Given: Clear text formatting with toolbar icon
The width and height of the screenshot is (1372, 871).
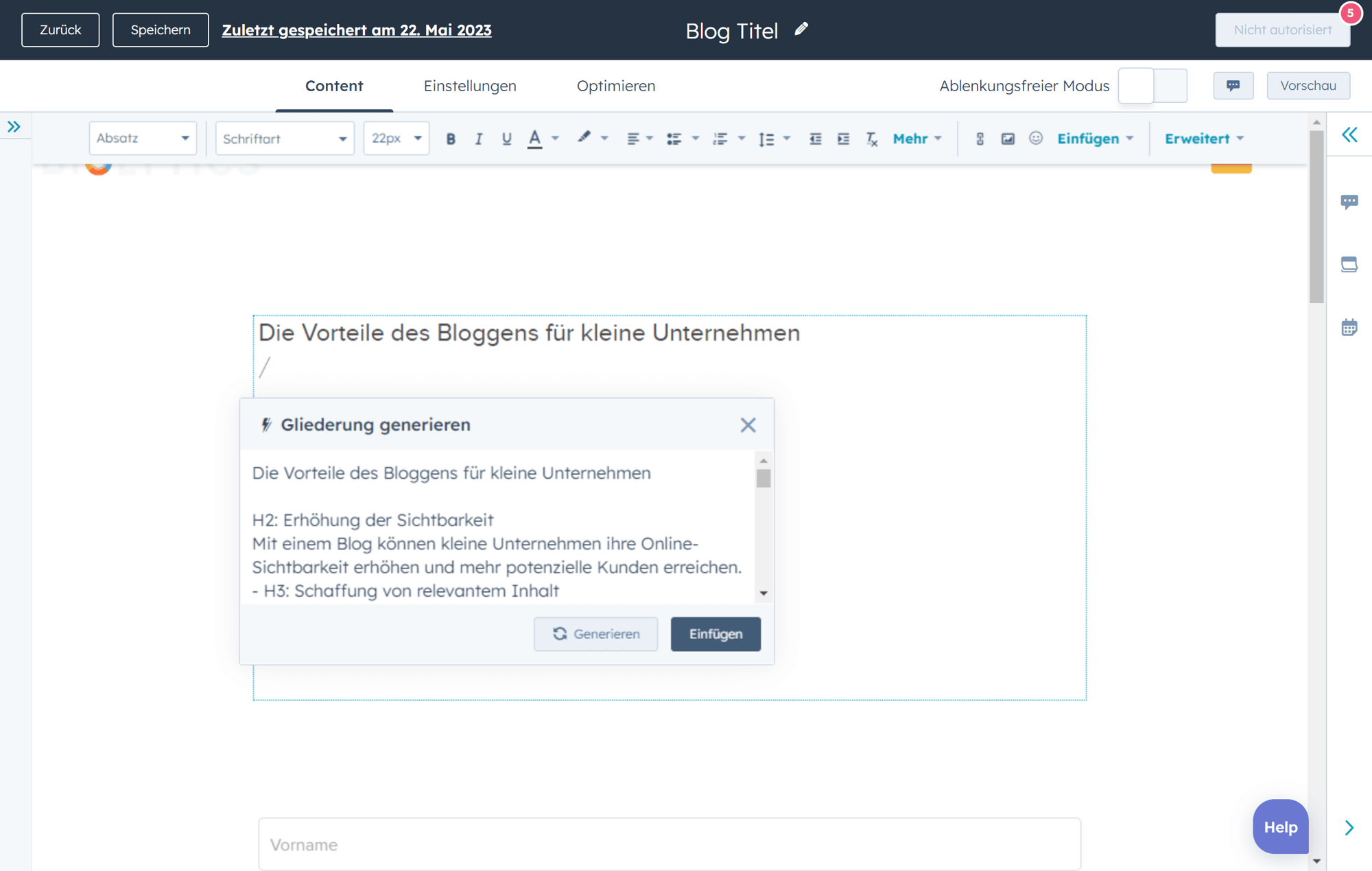Looking at the screenshot, I should [872, 139].
